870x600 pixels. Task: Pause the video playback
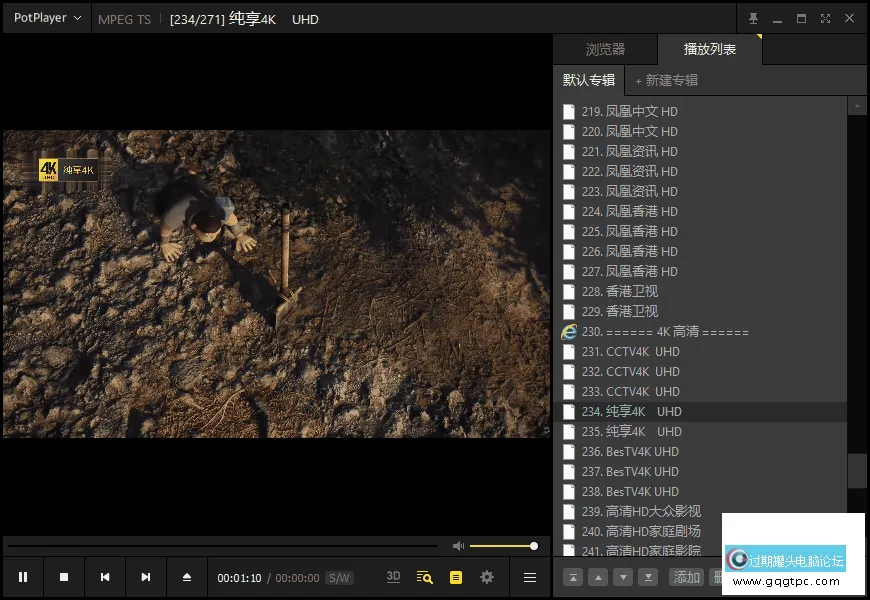coord(23,577)
